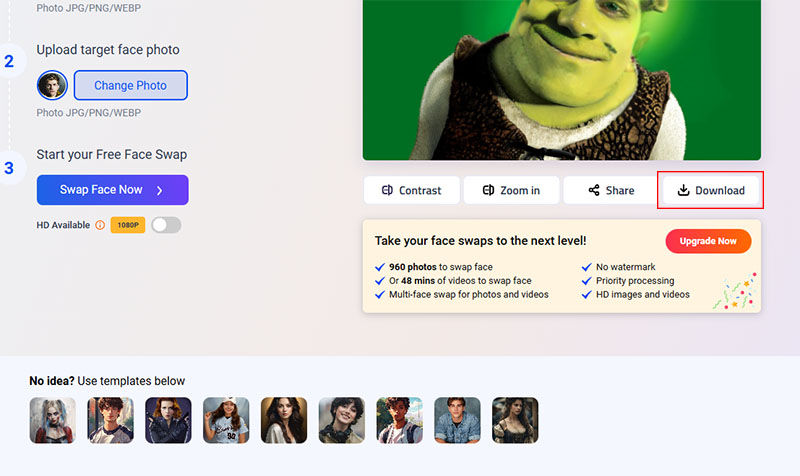Toggle the HD Available 1080P switch
800x476 pixels.
[x=166, y=225]
